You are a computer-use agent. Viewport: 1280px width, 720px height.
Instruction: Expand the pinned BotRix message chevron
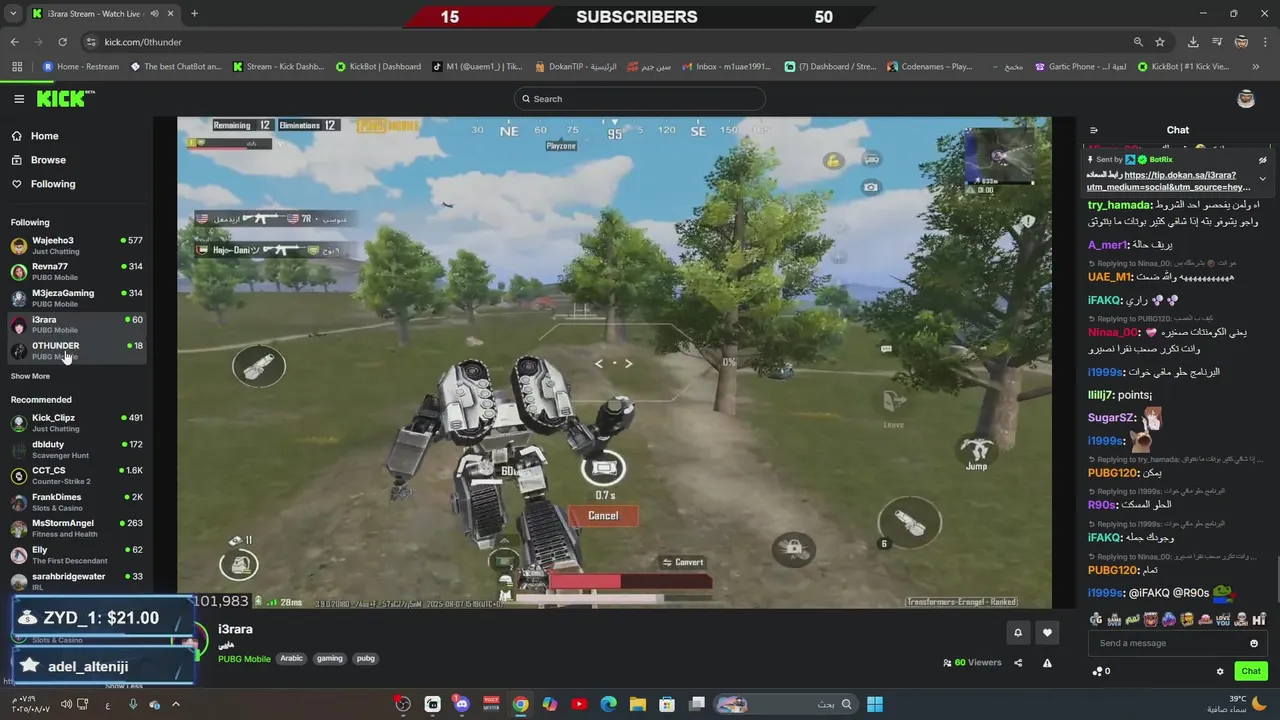1262,178
